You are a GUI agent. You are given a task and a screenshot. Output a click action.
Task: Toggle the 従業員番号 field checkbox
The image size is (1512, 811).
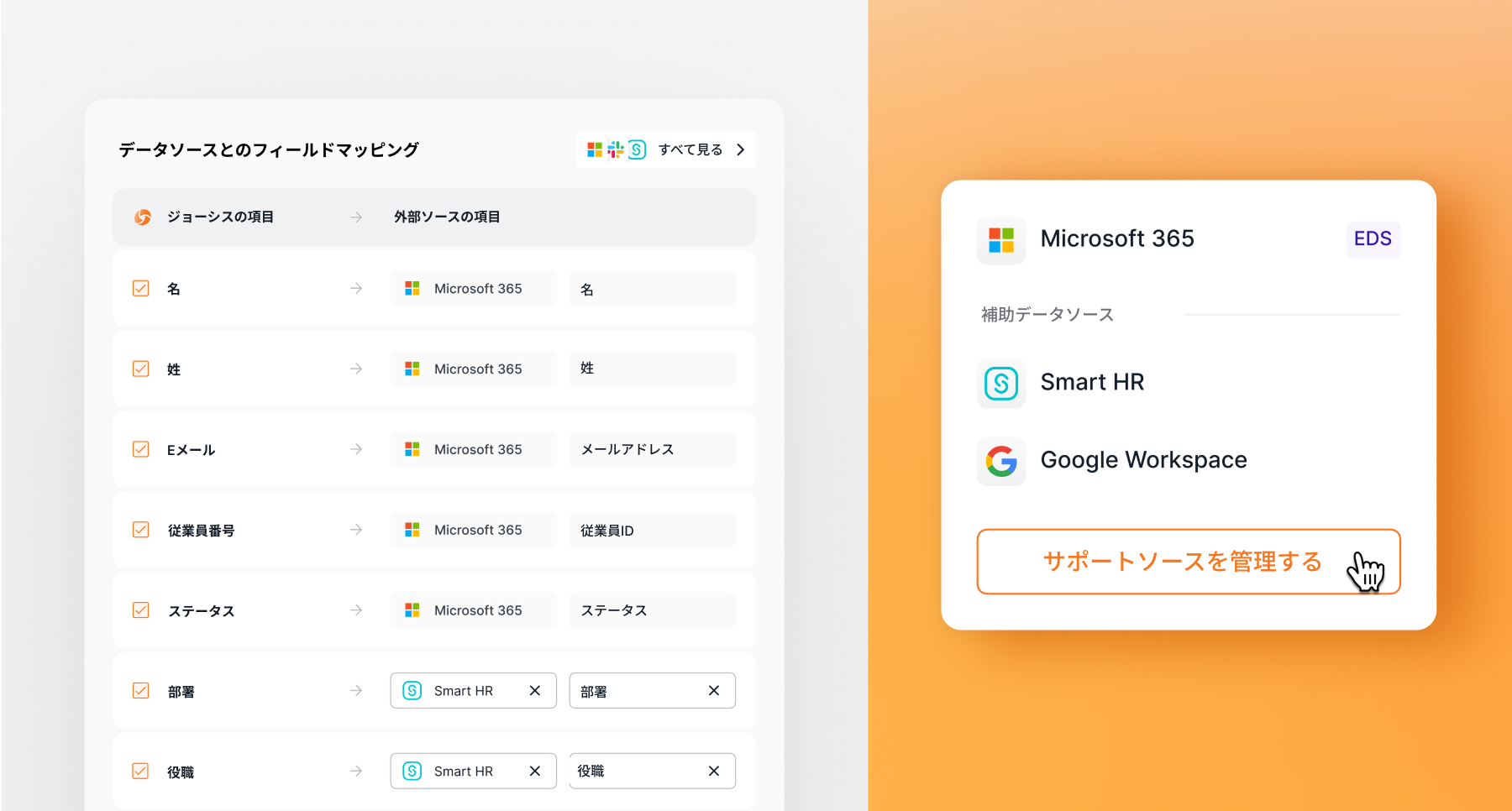[x=141, y=530]
